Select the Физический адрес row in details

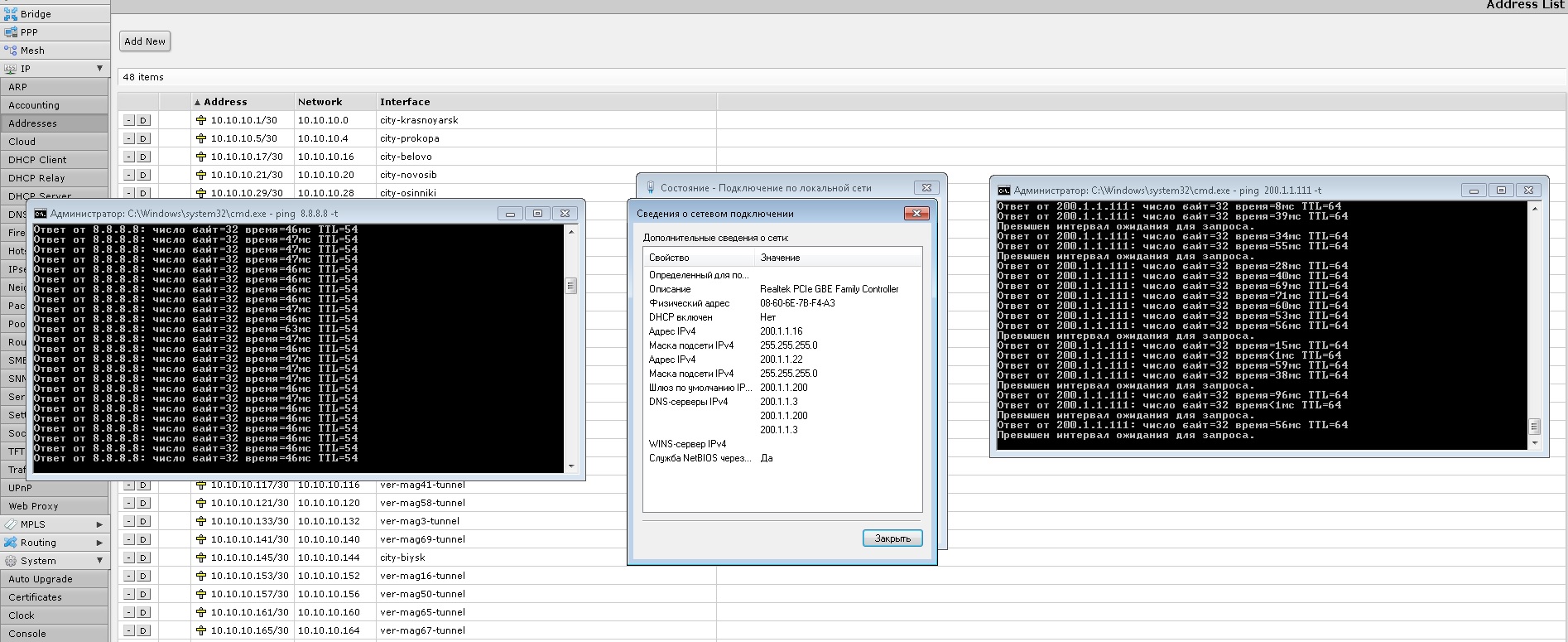pyautogui.click(x=782, y=303)
